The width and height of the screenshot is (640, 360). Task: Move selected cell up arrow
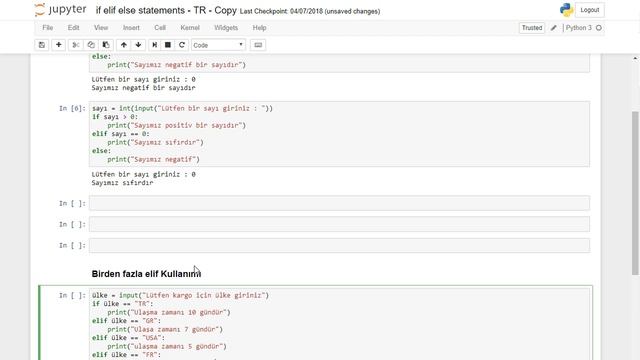click(124, 45)
